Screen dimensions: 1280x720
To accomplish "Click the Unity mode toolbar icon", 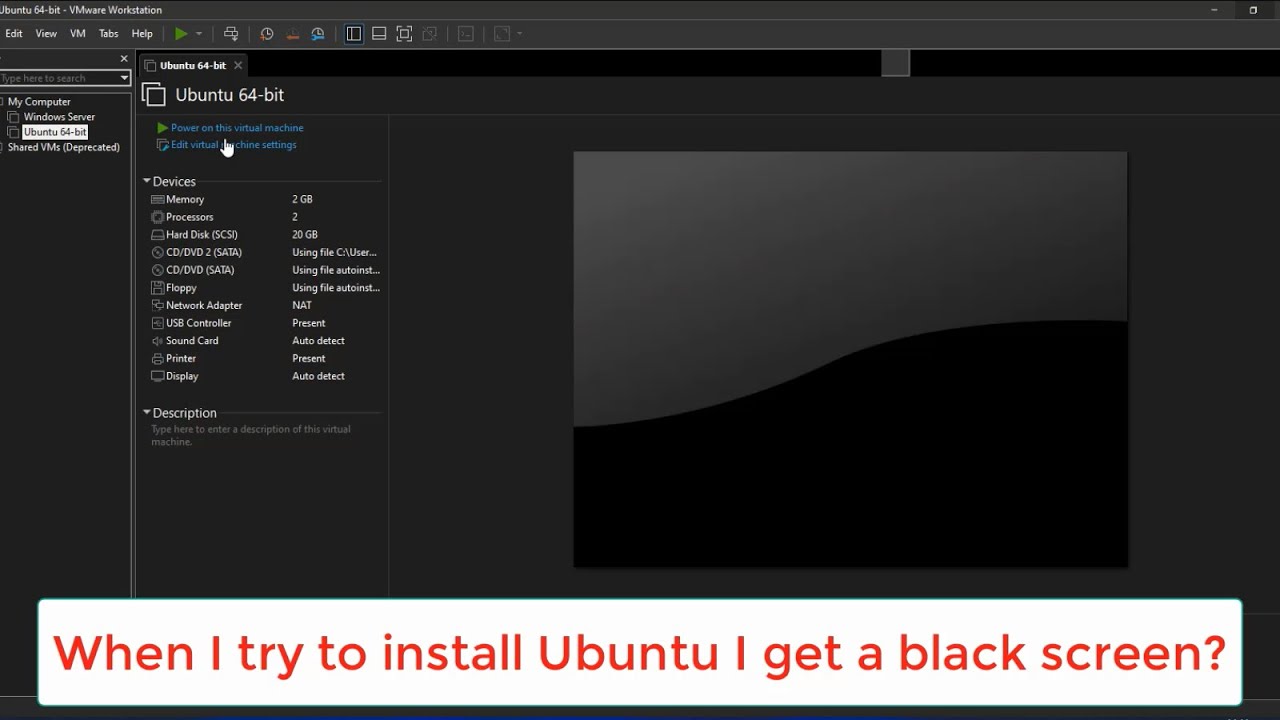I will 429,34.
